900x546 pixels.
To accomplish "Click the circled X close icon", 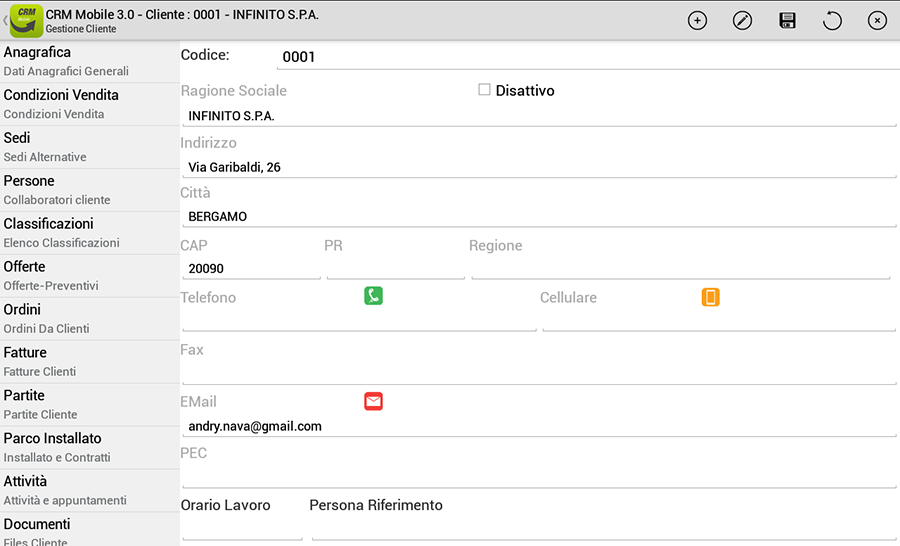I will click(877, 21).
